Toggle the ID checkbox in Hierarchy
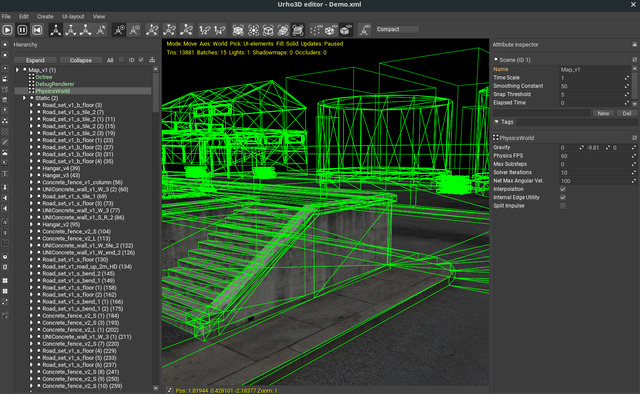Screen dimensions: 640x394 141,60
